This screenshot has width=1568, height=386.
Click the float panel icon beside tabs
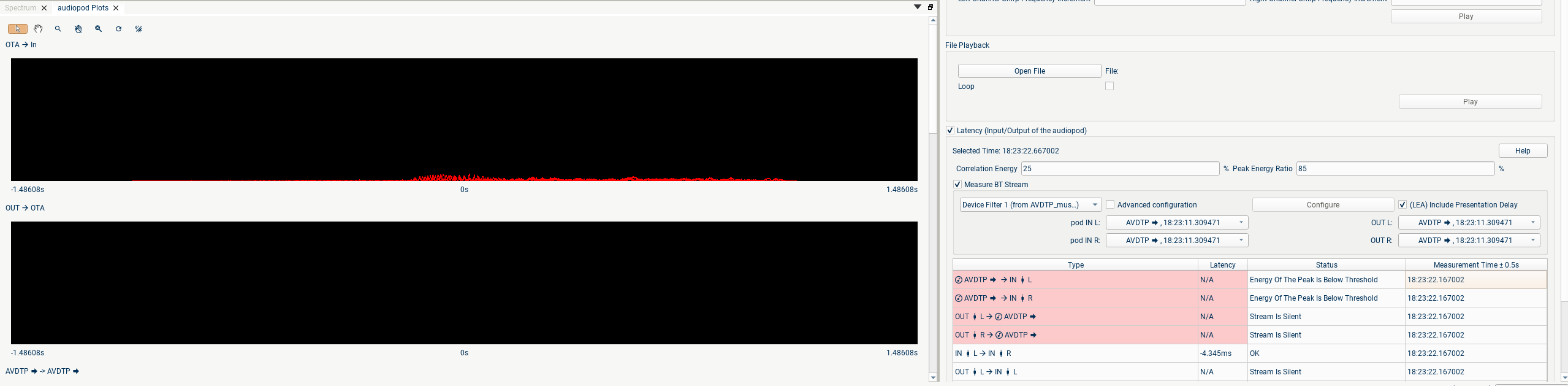pos(931,7)
